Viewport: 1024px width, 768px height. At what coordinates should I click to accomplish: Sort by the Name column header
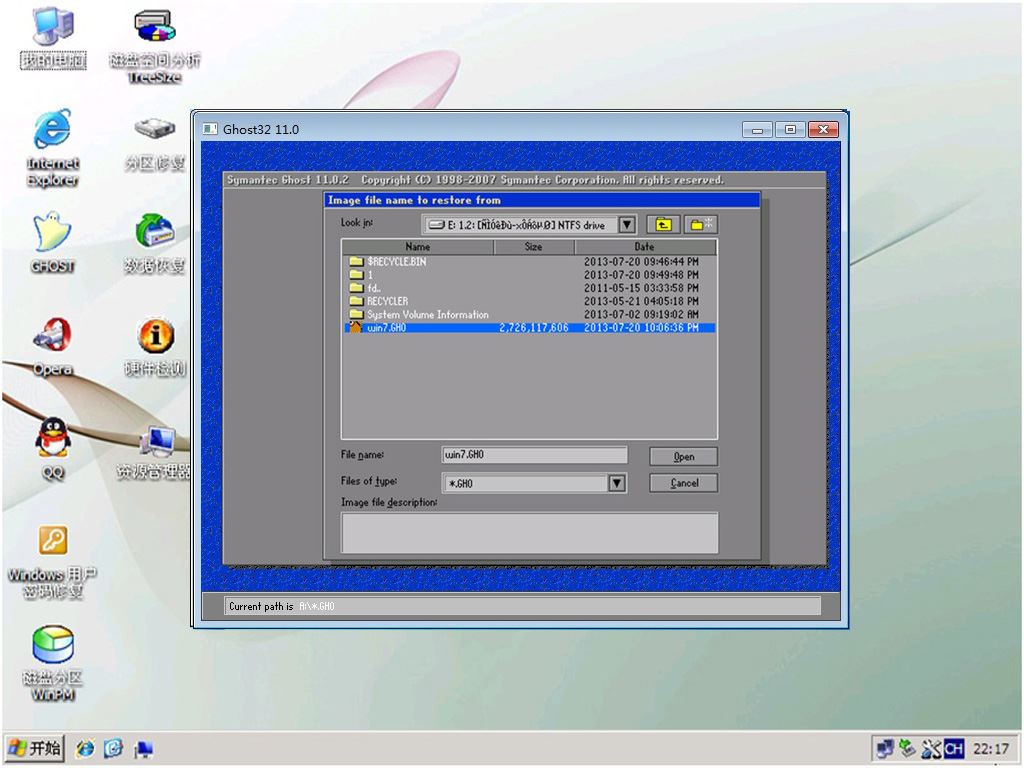tap(417, 247)
